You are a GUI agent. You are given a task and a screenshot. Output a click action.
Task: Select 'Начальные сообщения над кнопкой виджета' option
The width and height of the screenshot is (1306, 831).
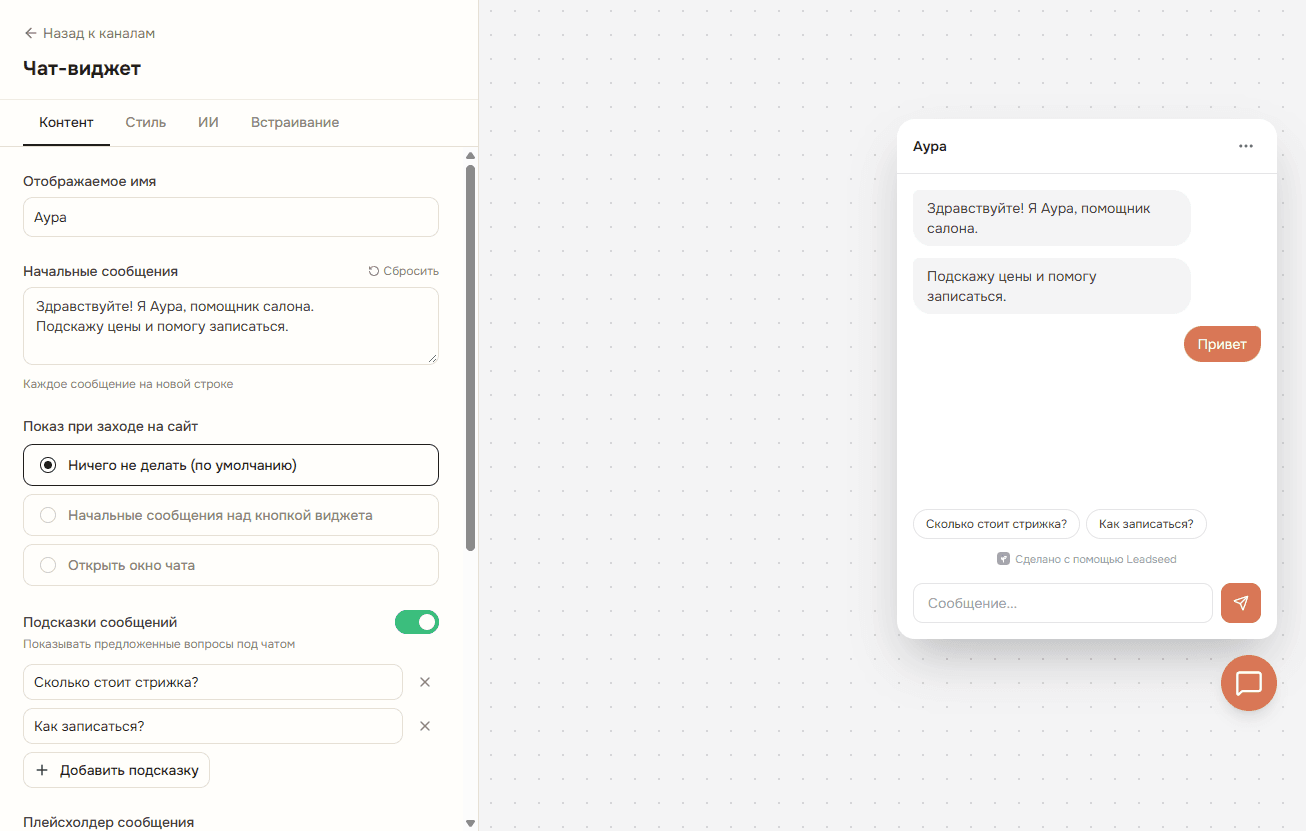pyautogui.click(x=231, y=515)
